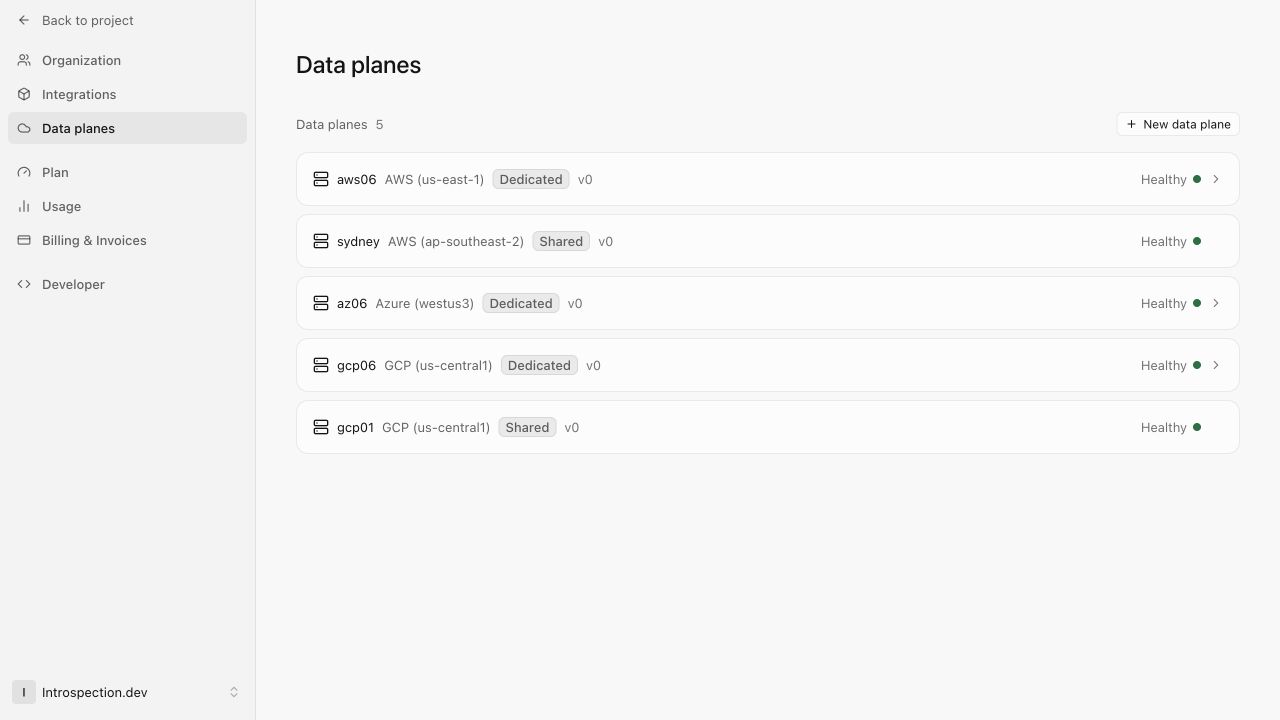Open the Introspection.dev organization switcher
This screenshot has height=720, width=1280.
click(x=127, y=692)
